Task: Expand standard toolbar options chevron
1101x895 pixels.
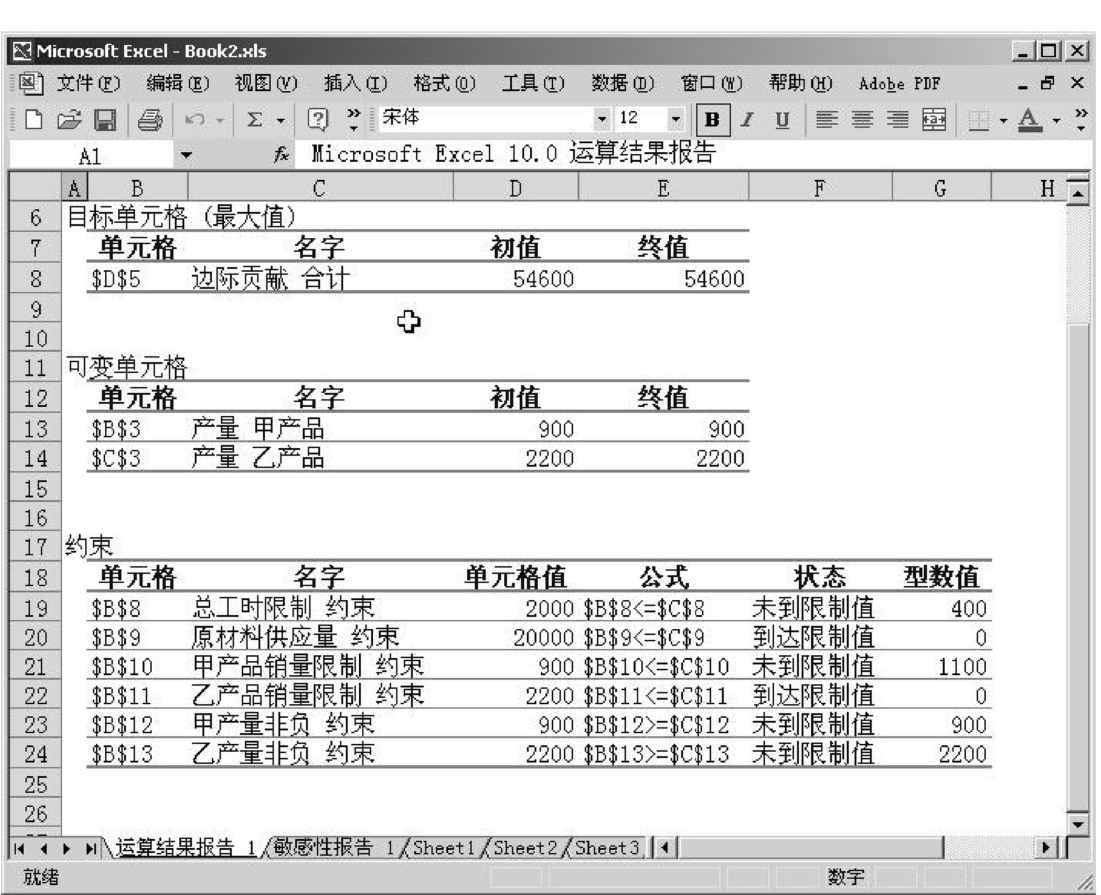Action: point(354,120)
